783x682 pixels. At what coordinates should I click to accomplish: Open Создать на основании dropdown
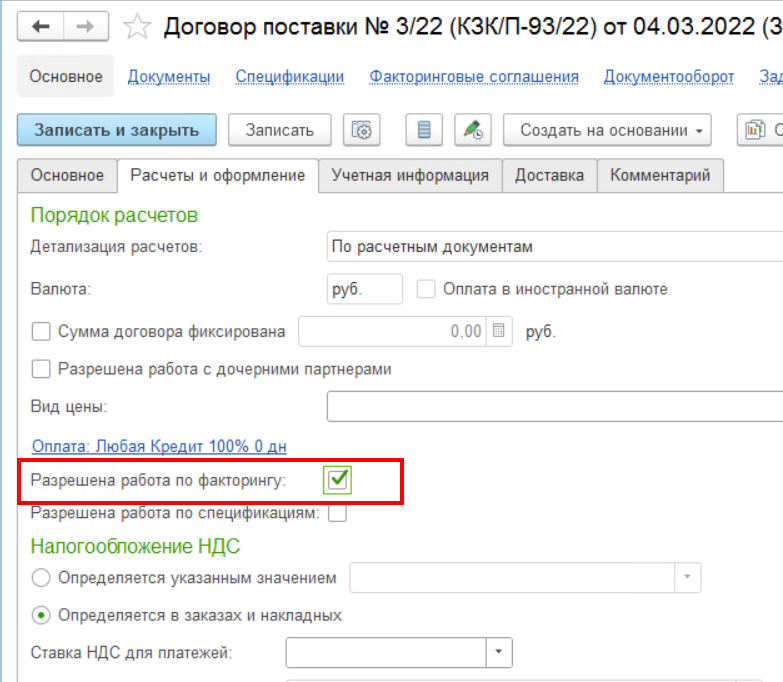coord(607,130)
